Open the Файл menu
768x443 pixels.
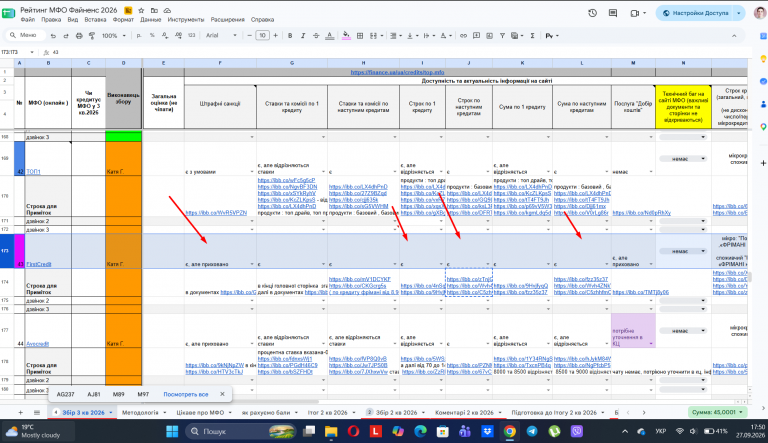(27, 20)
